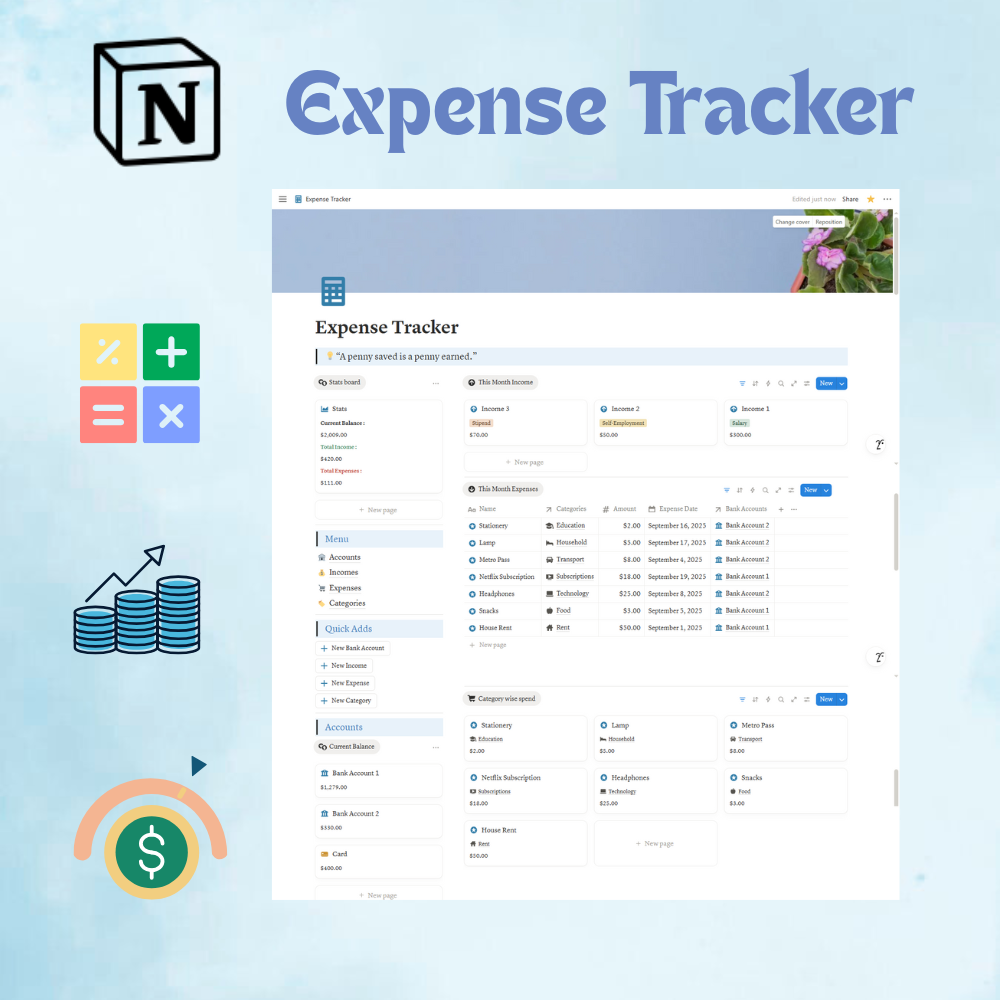Open the three-dot page options menu

pyautogui.click(x=887, y=199)
